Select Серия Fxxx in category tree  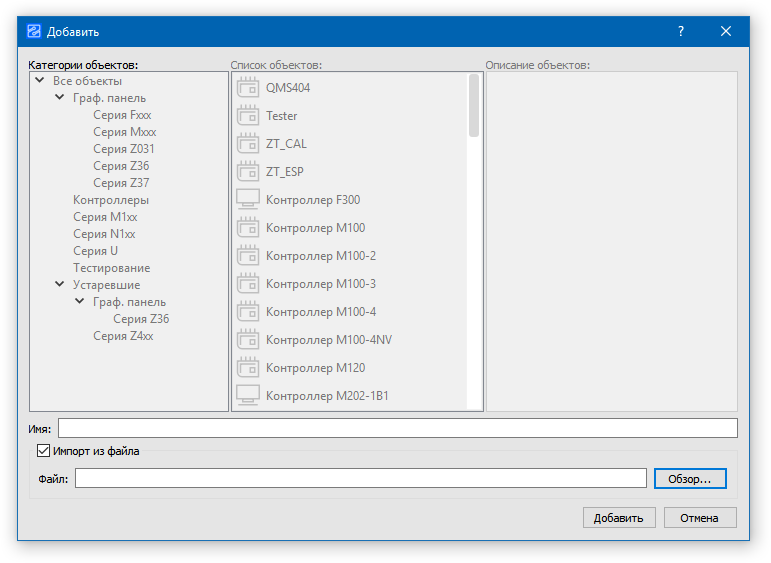click(x=122, y=115)
